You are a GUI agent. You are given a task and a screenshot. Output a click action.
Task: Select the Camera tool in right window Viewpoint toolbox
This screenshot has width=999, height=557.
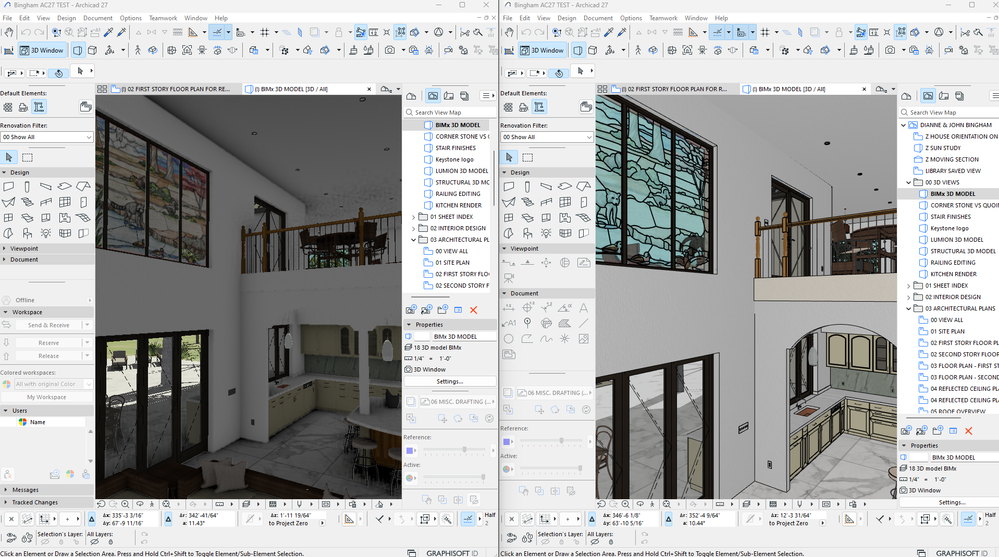(508, 278)
